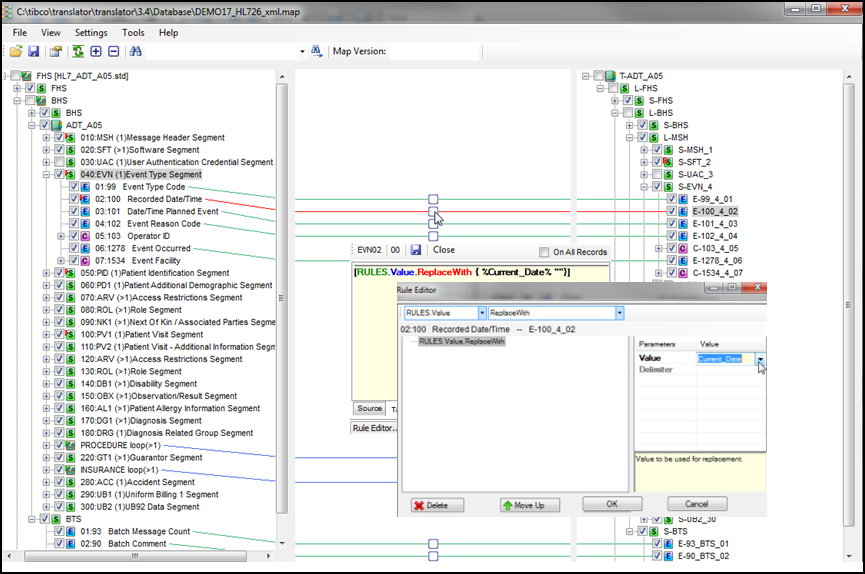
Task: Open the Settings menu
Action: 91,33
